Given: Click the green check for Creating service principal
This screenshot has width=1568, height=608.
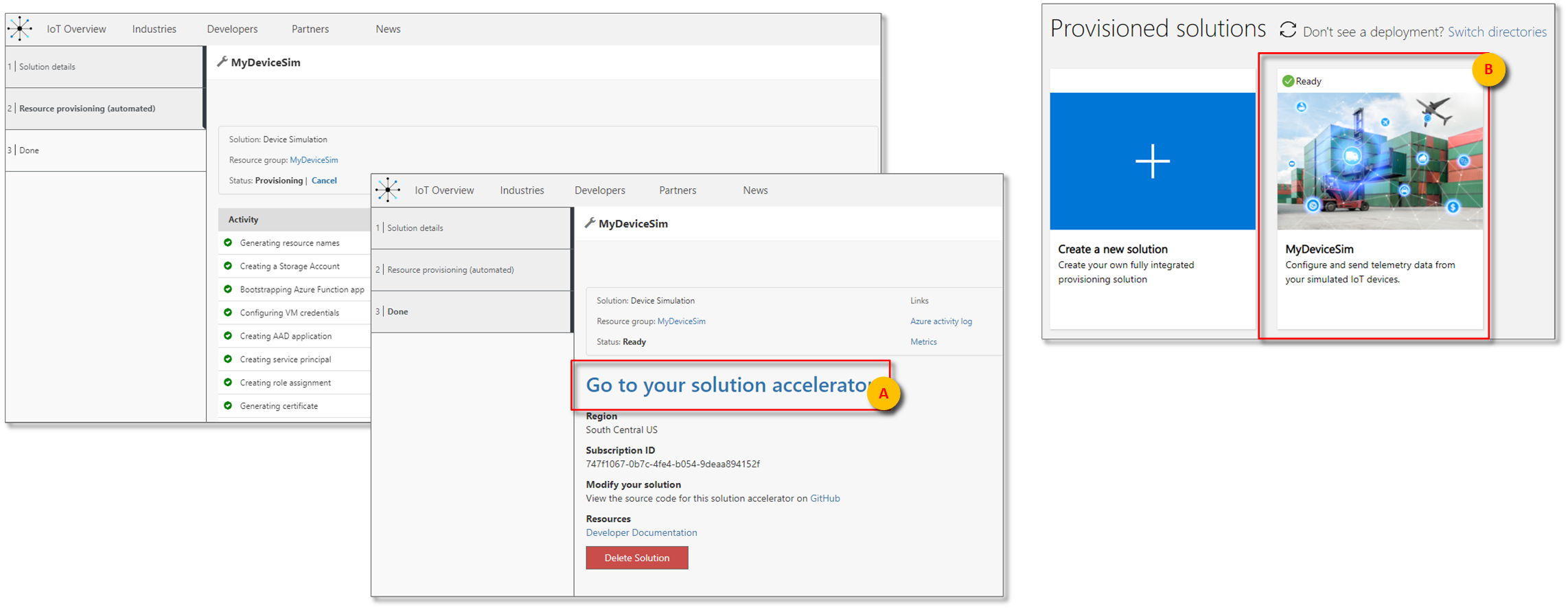Looking at the screenshot, I should coord(228,359).
